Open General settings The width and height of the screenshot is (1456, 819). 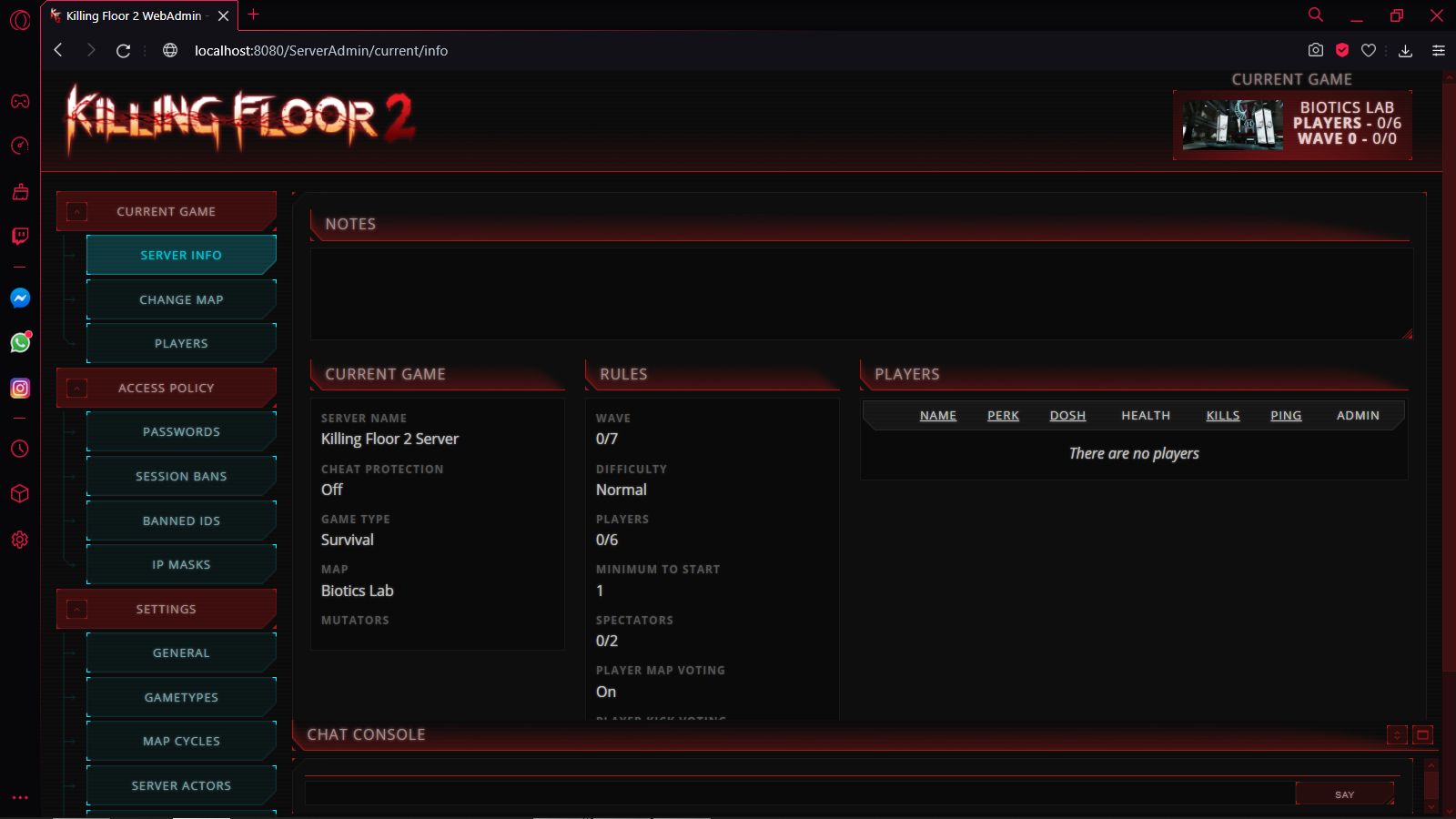(181, 653)
